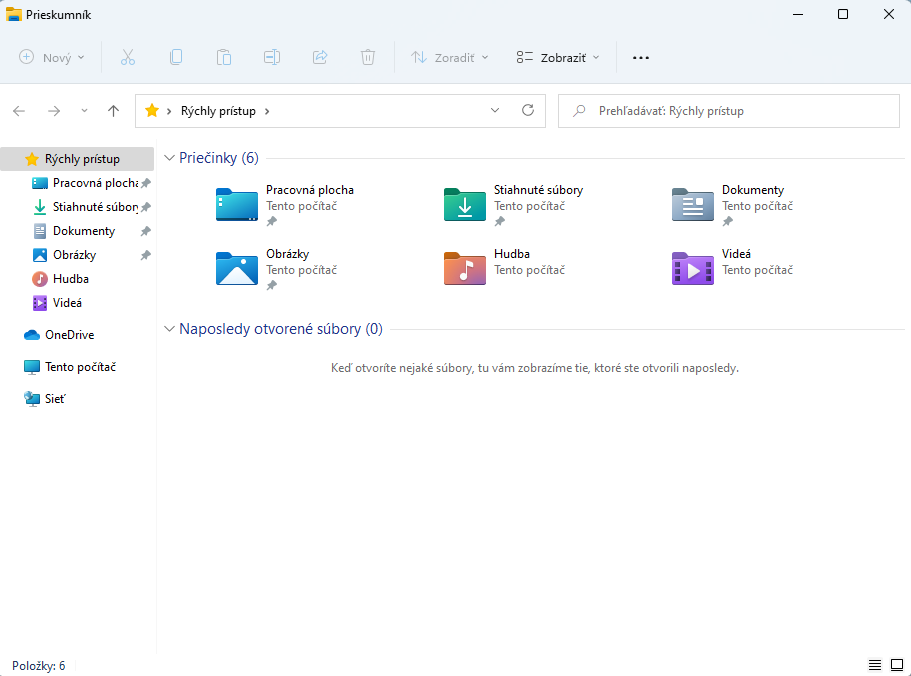Open the Obrázky folder in main pane

pyautogui.click(x=236, y=268)
